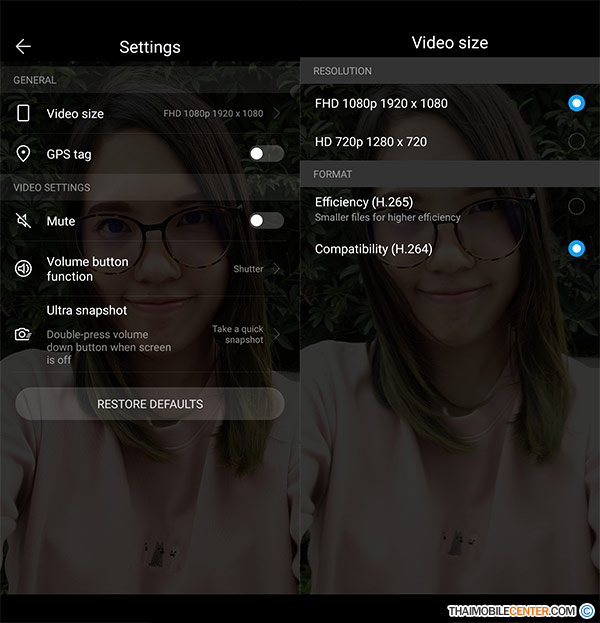
Task: Click the Video size phone icon
Action: tap(23, 113)
